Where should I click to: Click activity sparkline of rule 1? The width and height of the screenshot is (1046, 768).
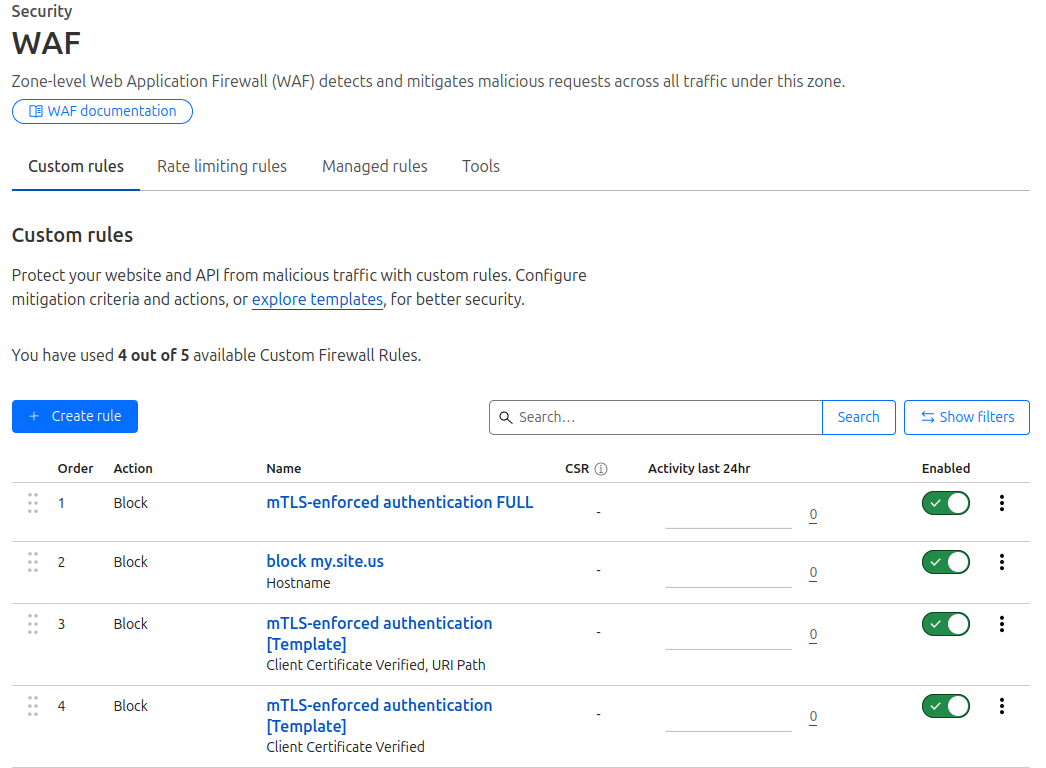(728, 516)
